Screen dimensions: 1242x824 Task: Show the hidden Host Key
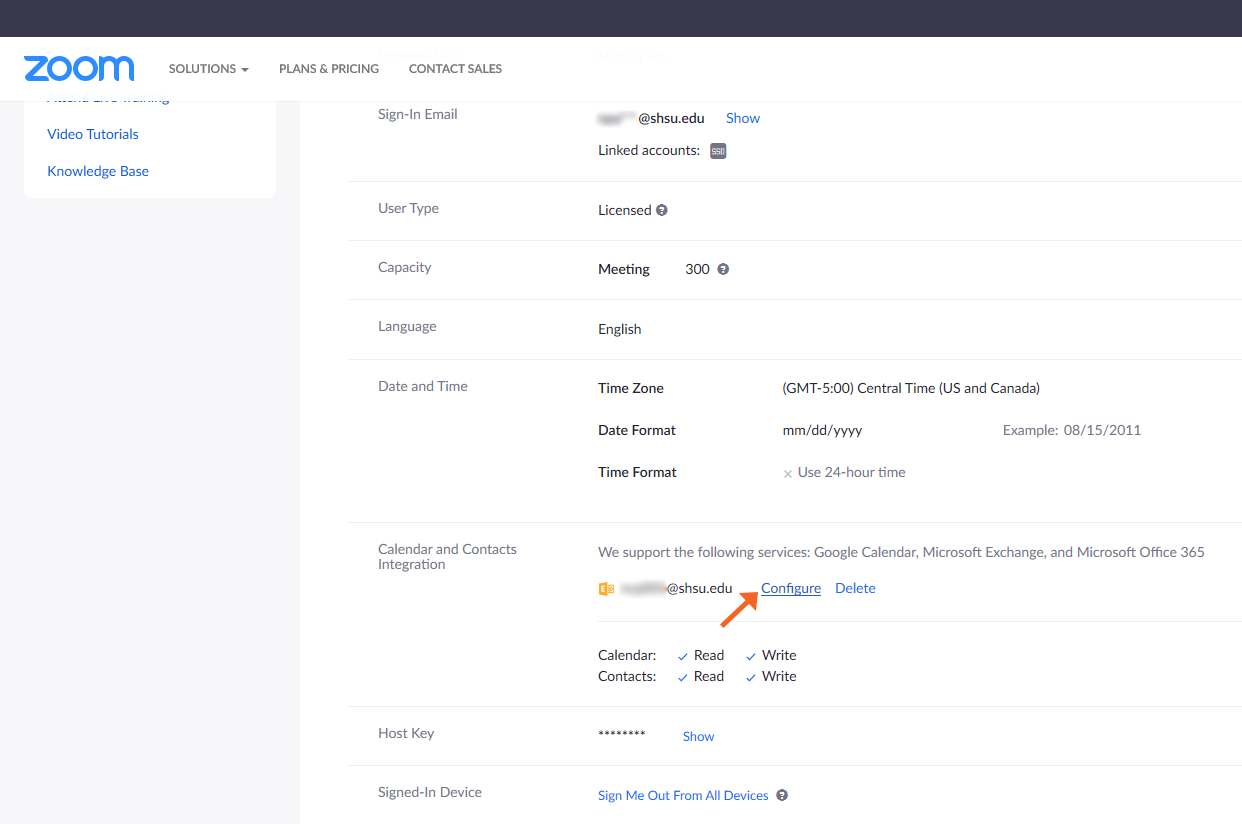(698, 736)
